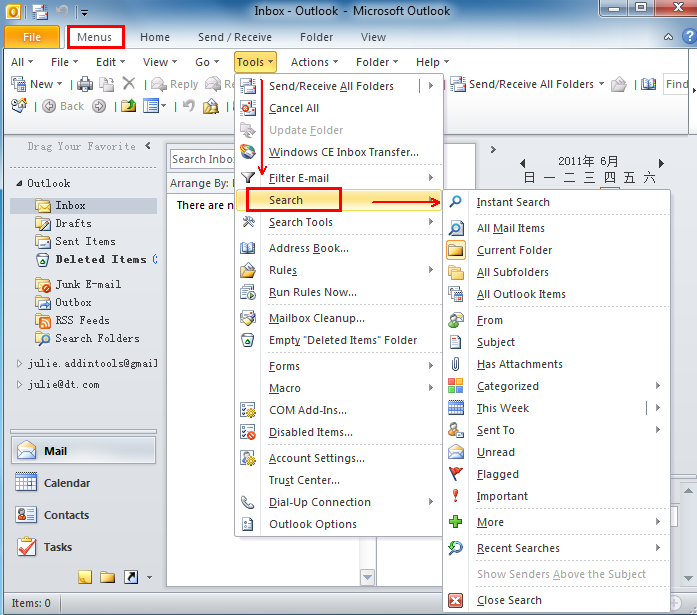Click the Instant Search magnifier icon
697x615 pixels.
pyautogui.click(x=455, y=202)
